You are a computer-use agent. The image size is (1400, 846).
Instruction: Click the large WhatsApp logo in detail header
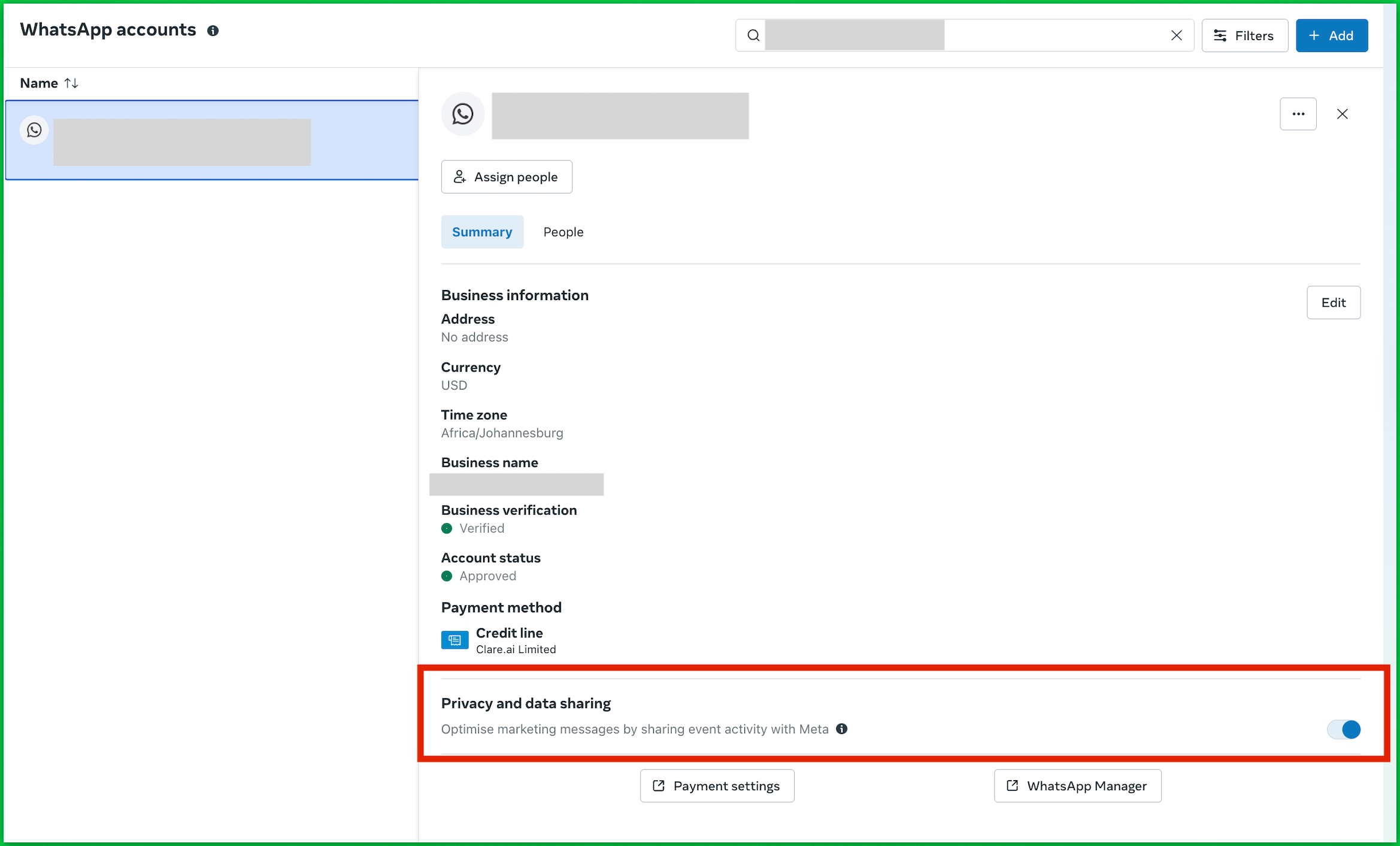click(x=462, y=114)
